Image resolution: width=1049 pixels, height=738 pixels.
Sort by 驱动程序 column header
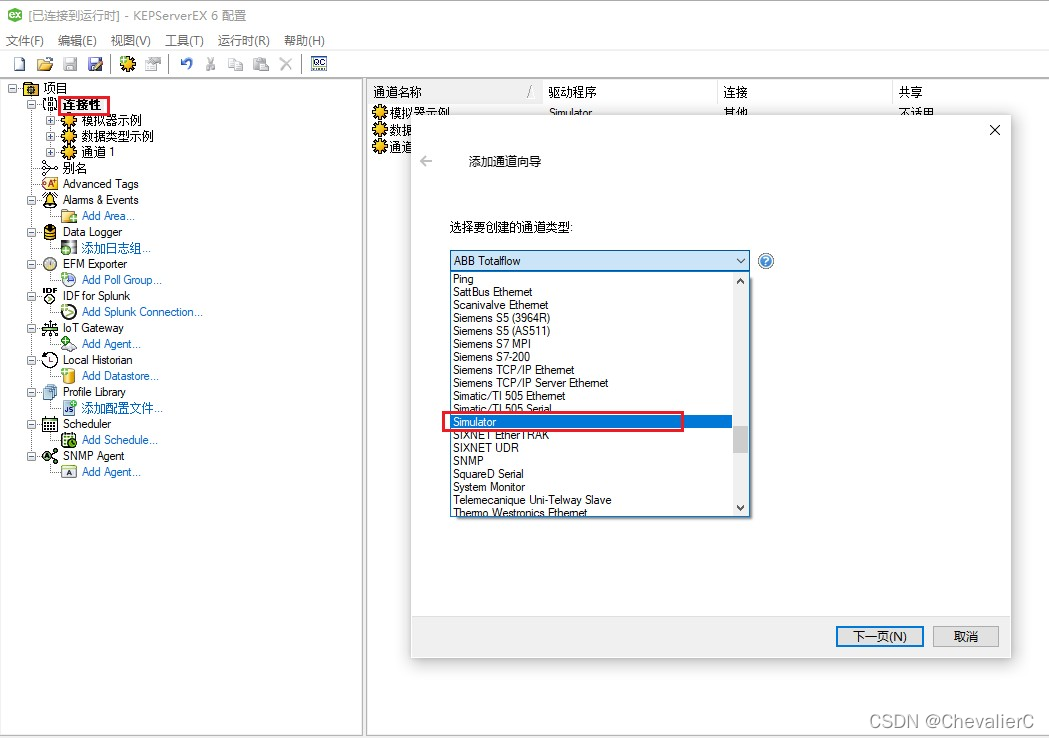pyautogui.click(x=629, y=92)
